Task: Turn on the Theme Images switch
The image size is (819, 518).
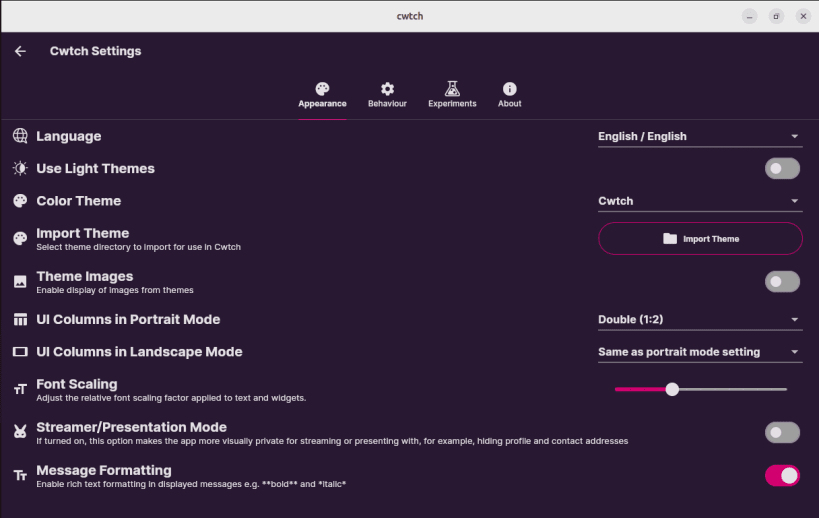Action: [x=782, y=282]
